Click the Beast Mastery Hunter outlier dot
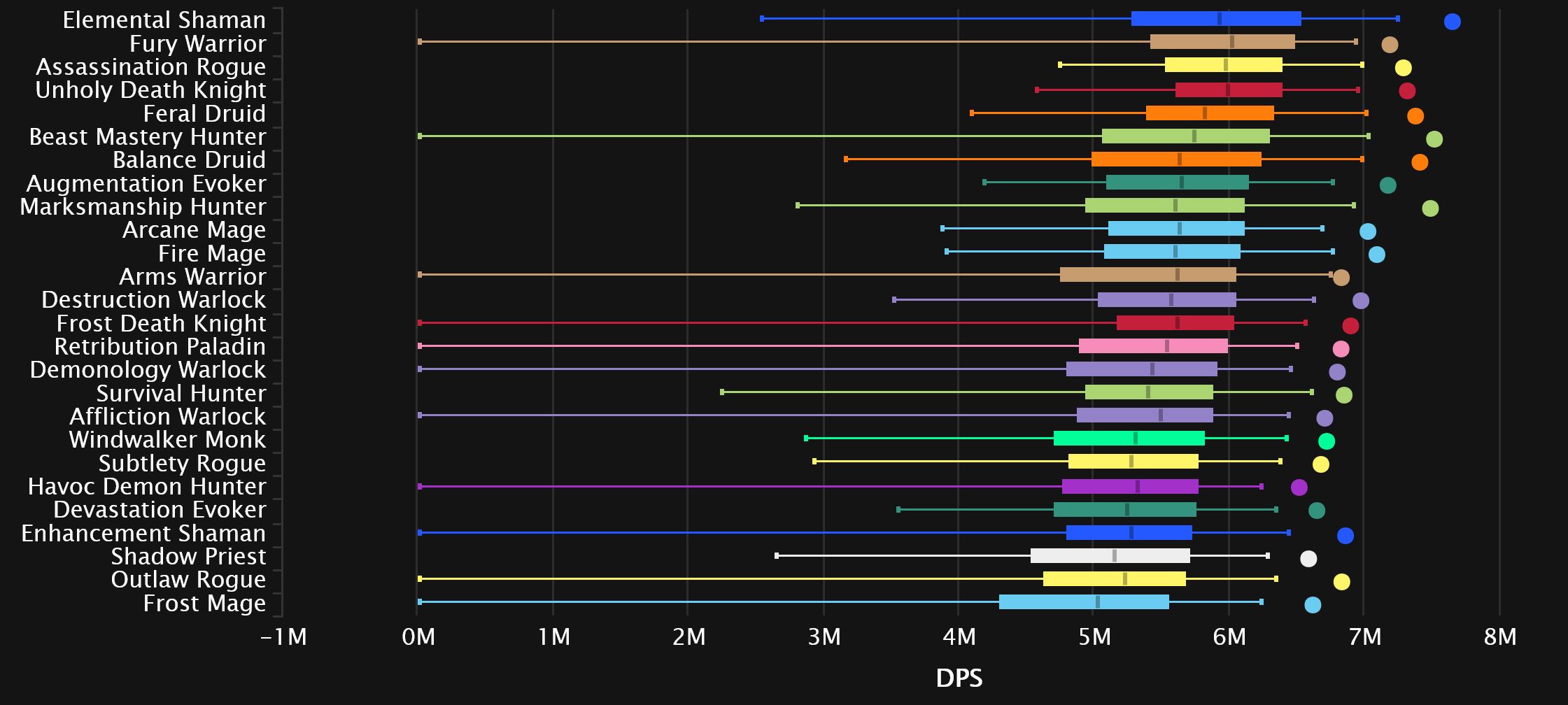This screenshot has height=705, width=1568. [1434, 139]
